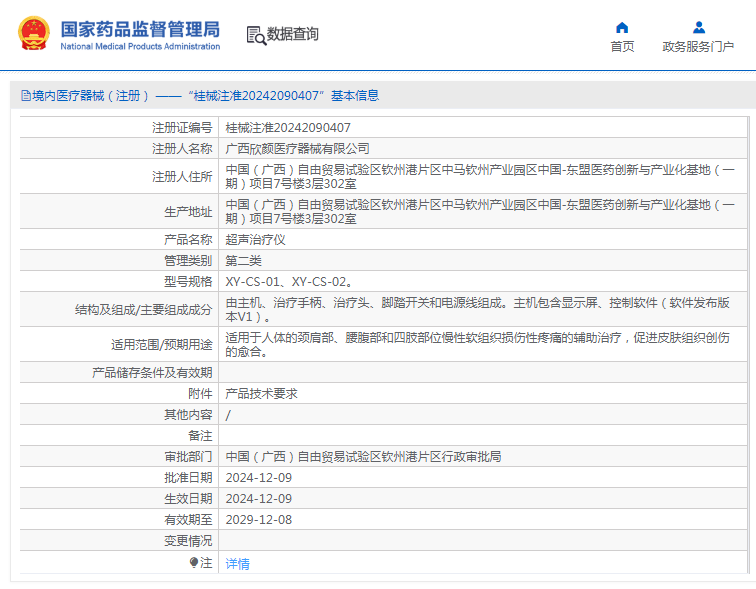Click the product name 超声治疗仪
756x589 pixels.
[256, 239]
